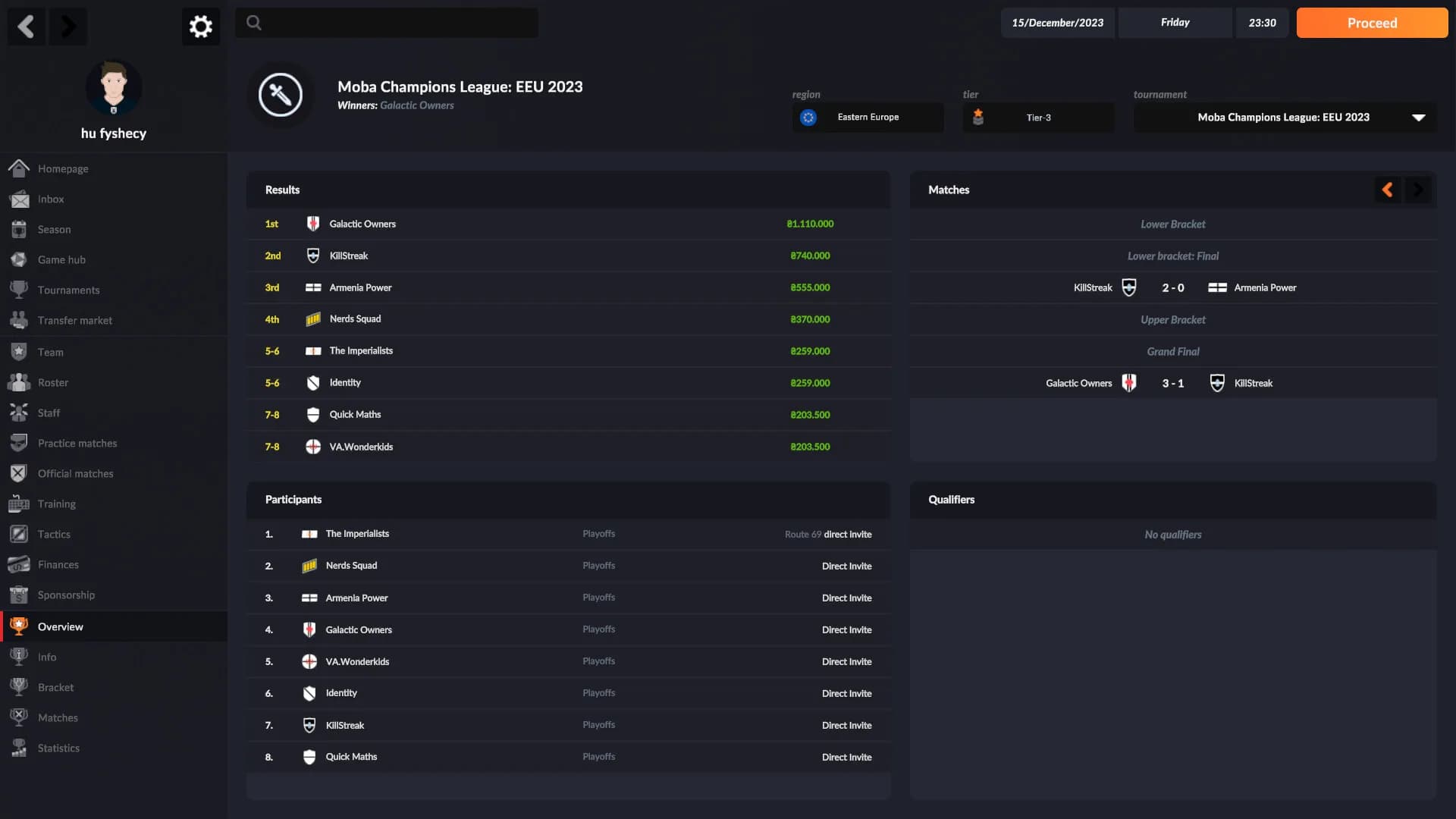Open the Inbox menu label
Viewport: 1456px width, 819px height.
pos(51,199)
